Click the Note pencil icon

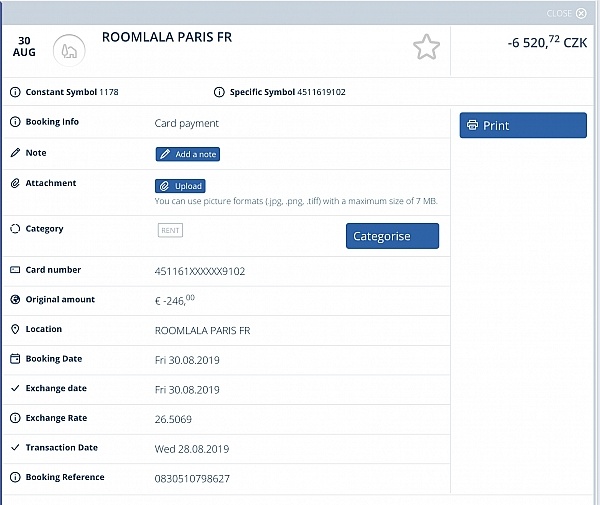coord(15,153)
